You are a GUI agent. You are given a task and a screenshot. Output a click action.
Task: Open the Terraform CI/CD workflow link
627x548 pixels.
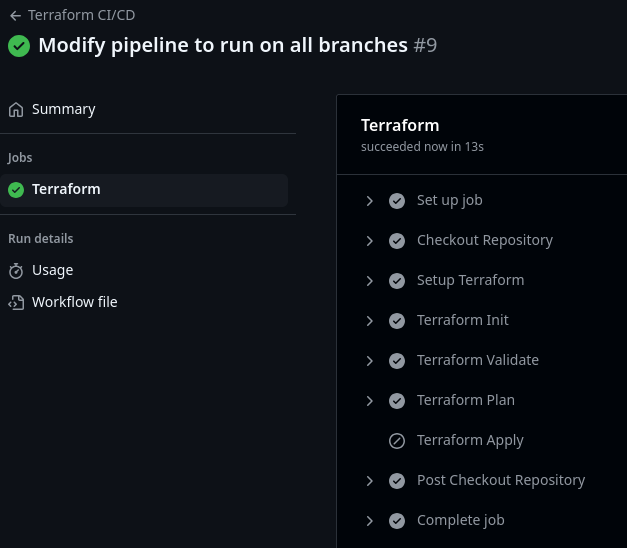click(82, 15)
